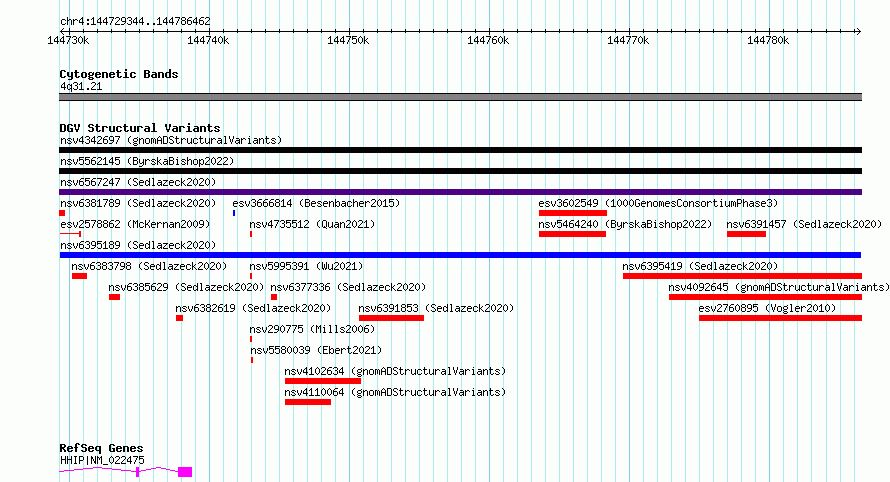This screenshot has width=890, height=482.
Task: Select the large magenta HHIP exon block
Action: coord(185,472)
